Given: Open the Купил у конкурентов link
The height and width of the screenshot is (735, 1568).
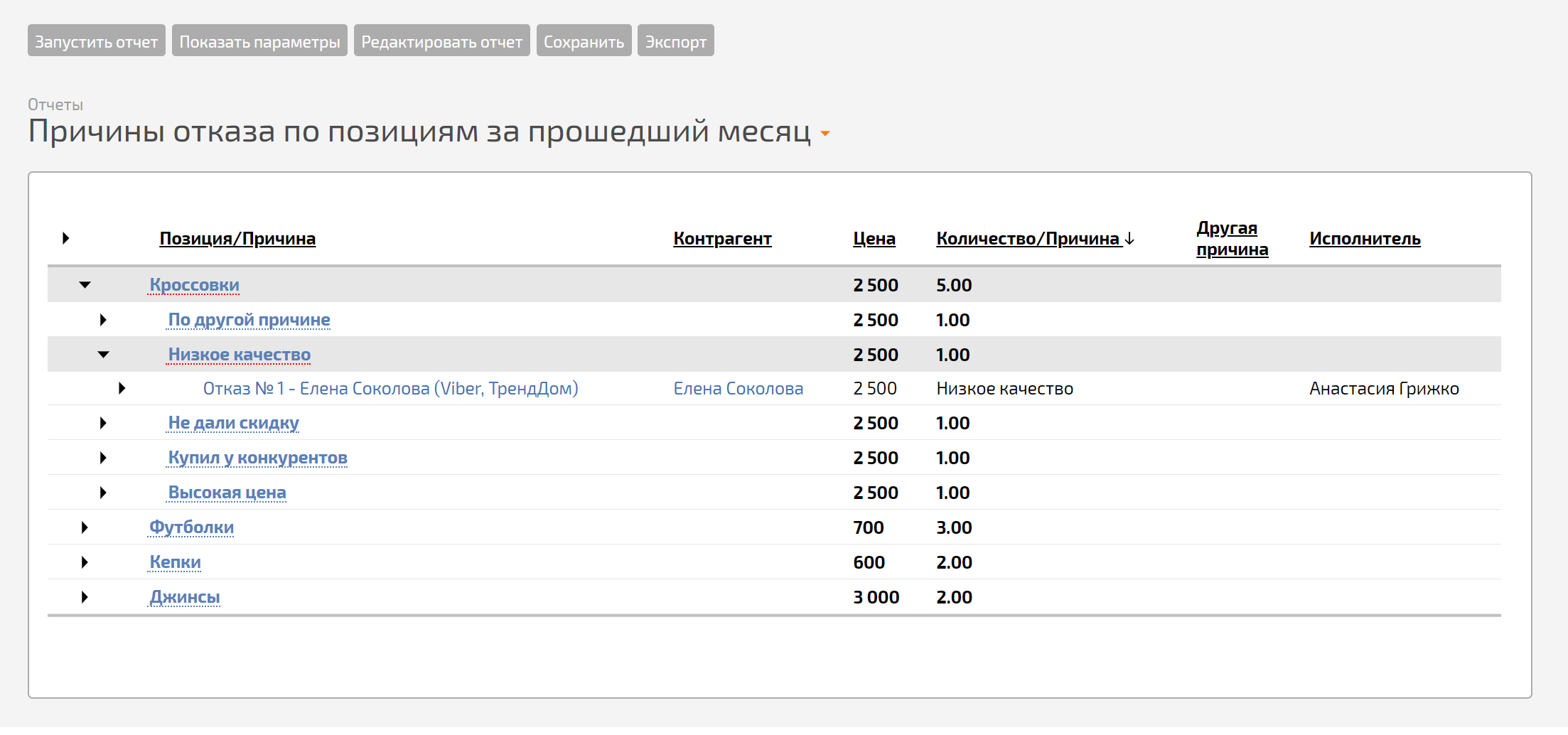Looking at the screenshot, I should click(257, 458).
